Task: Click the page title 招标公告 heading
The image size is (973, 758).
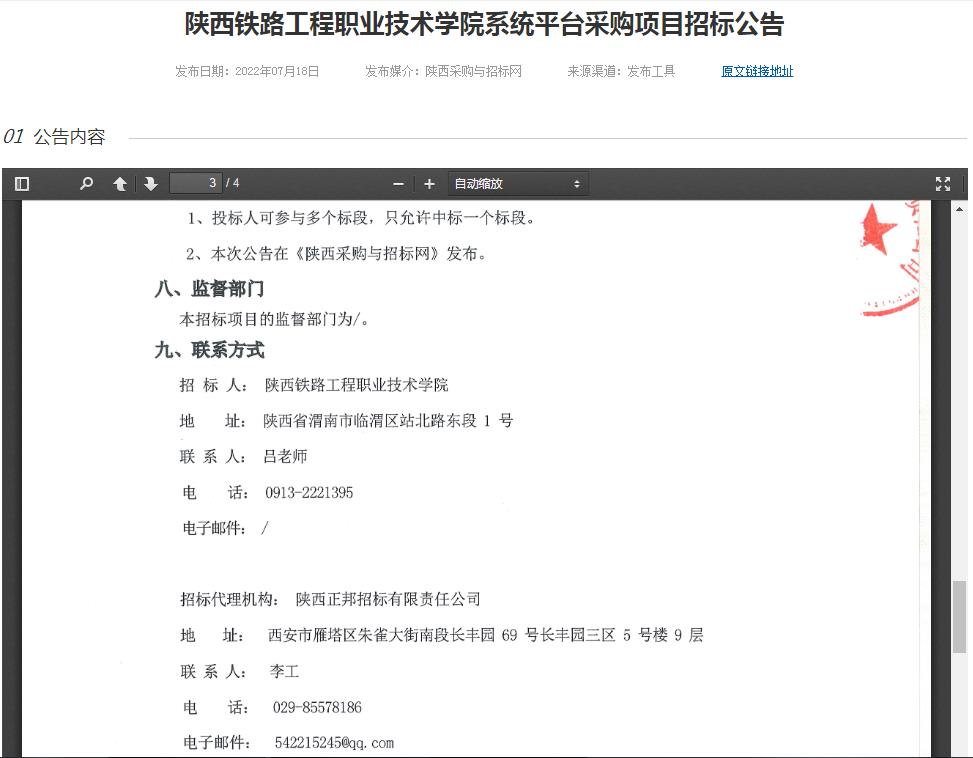Action: point(484,24)
